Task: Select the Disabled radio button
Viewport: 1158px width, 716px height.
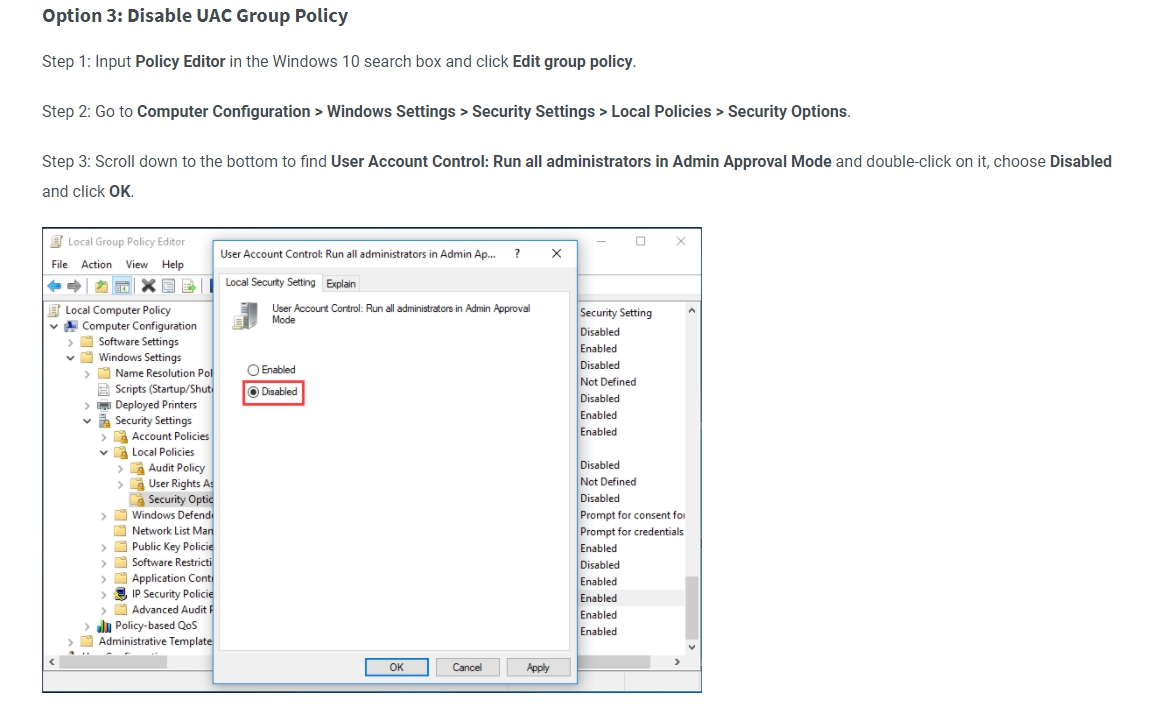Action: pyautogui.click(x=253, y=392)
